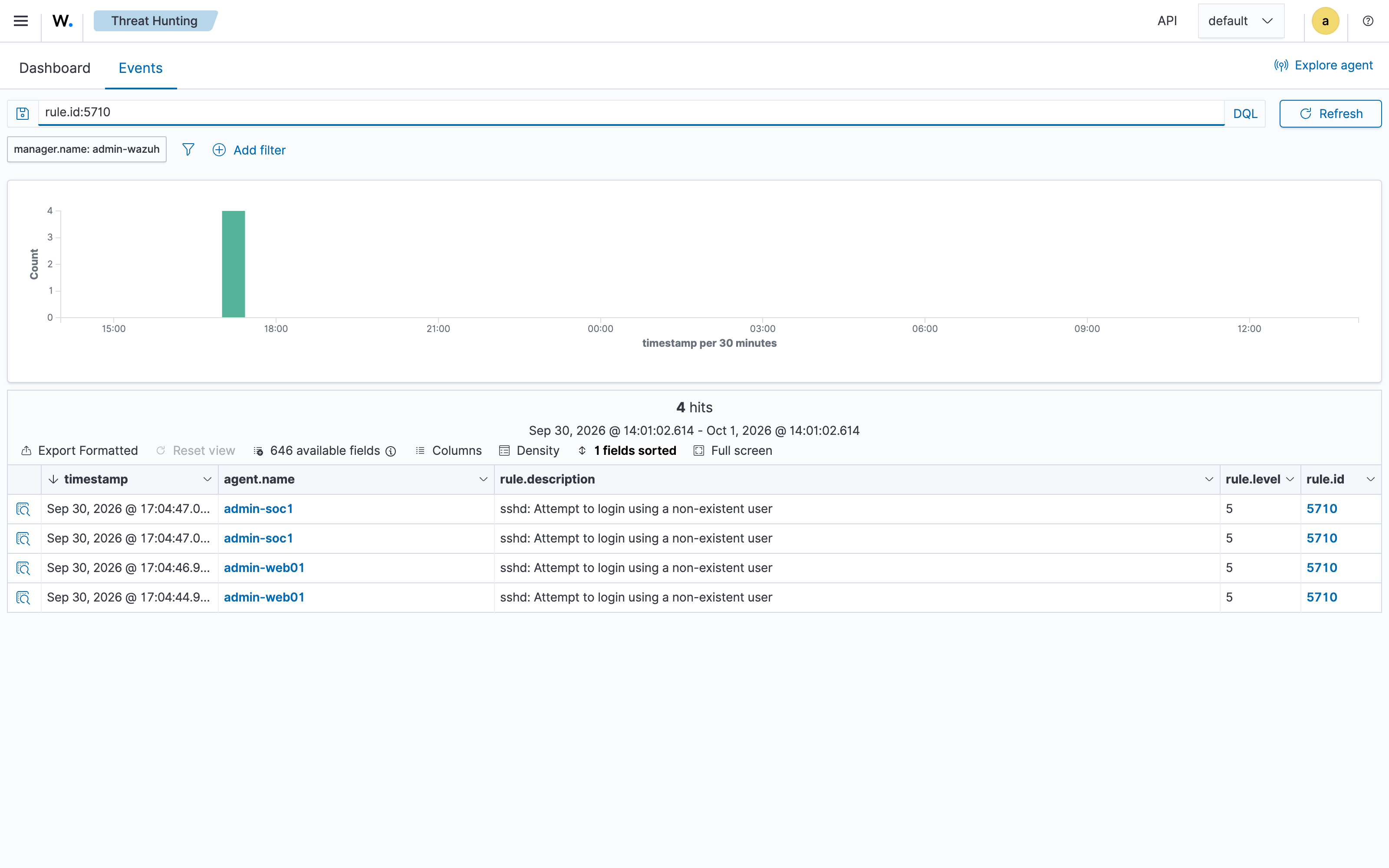1389x868 pixels.
Task: Open the Explore agent link
Action: [x=1323, y=66]
